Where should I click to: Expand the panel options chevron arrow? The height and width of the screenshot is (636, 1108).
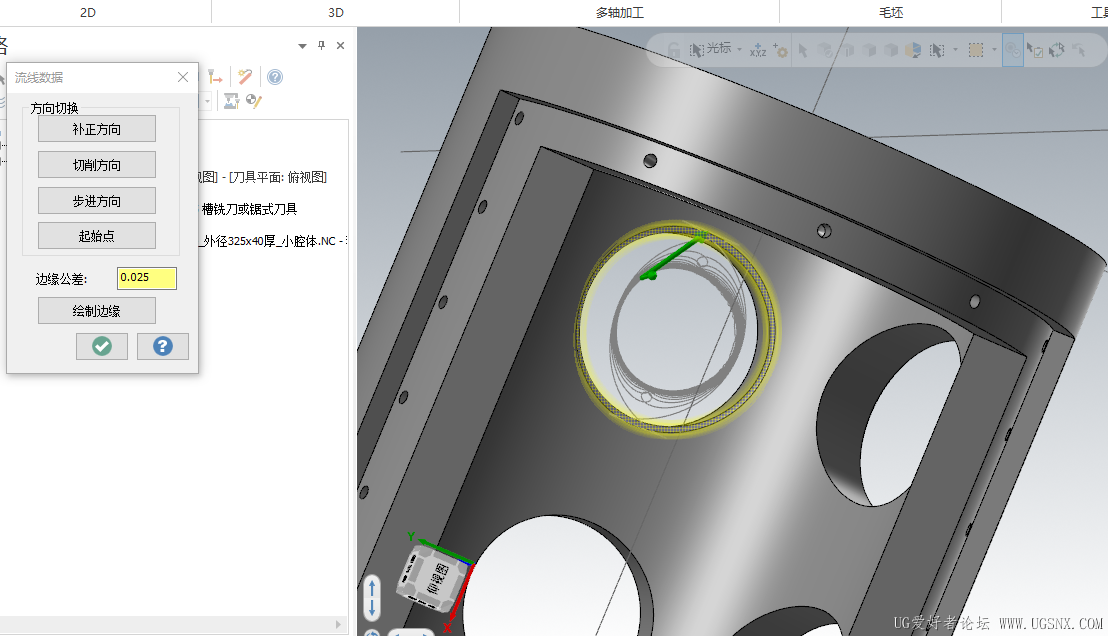(301, 45)
